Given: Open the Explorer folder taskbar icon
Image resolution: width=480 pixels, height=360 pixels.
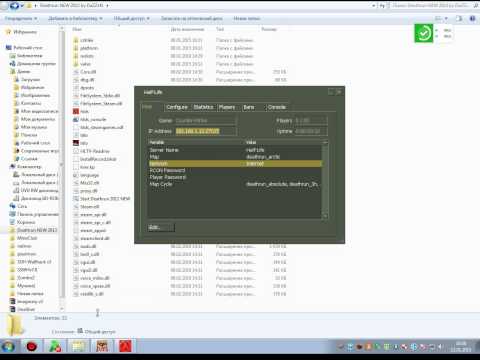Looking at the screenshot, I should (x=79, y=347).
